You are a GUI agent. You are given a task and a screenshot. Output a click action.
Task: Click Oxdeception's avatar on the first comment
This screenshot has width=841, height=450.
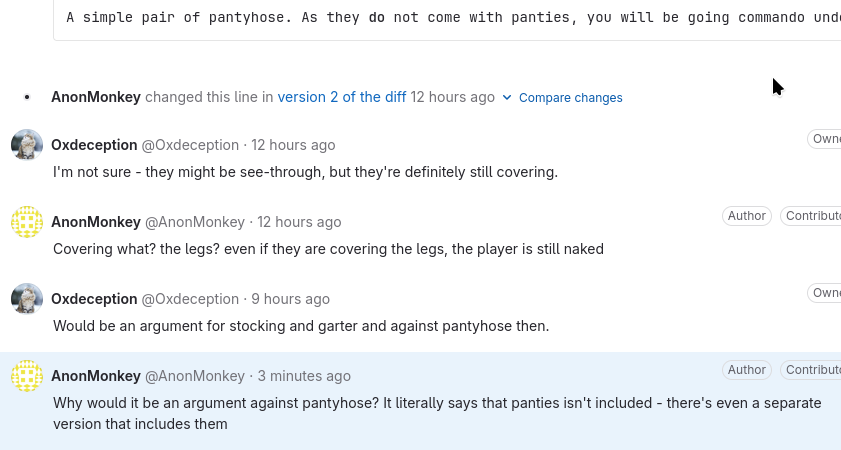pyautogui.click(x=27, y=145)
